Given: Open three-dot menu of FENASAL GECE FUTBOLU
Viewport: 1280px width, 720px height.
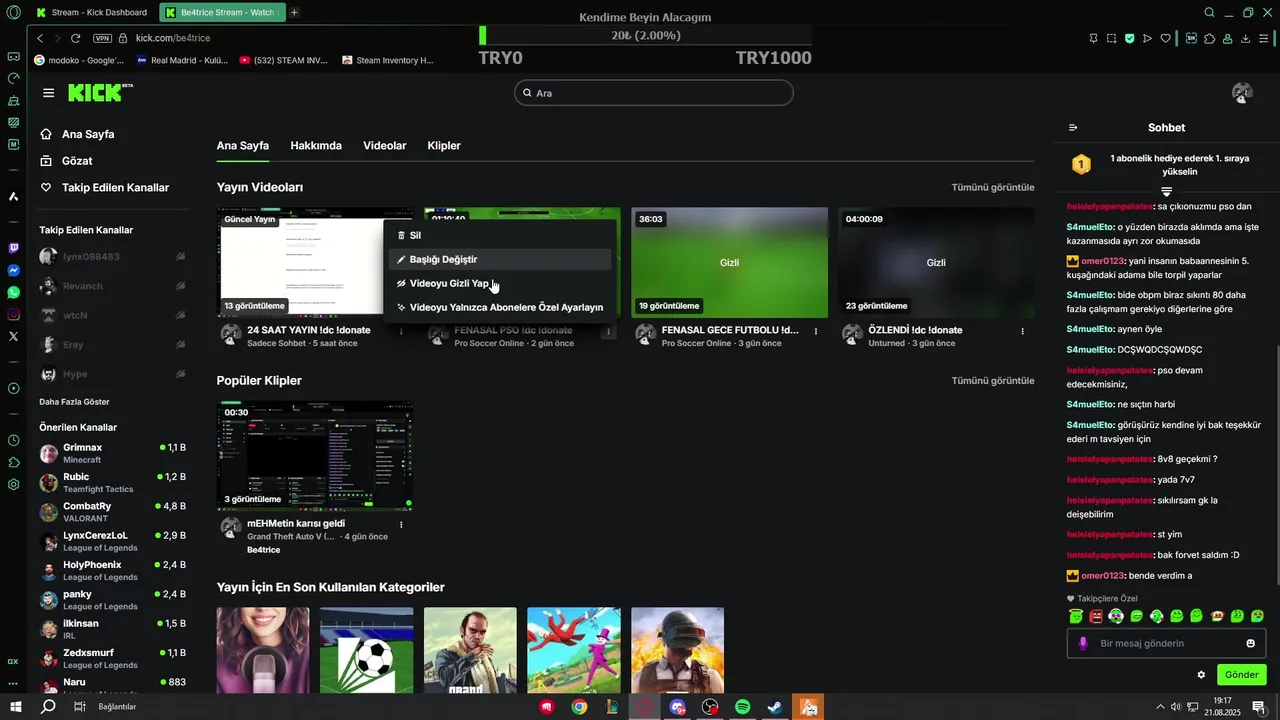Looking at the screenshot, I should tap(816, 331).
